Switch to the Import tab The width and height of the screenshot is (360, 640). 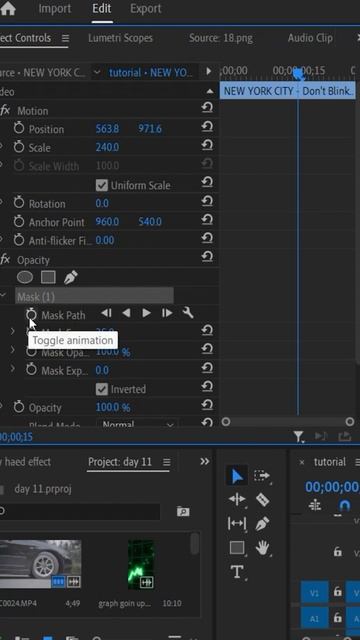55,9
